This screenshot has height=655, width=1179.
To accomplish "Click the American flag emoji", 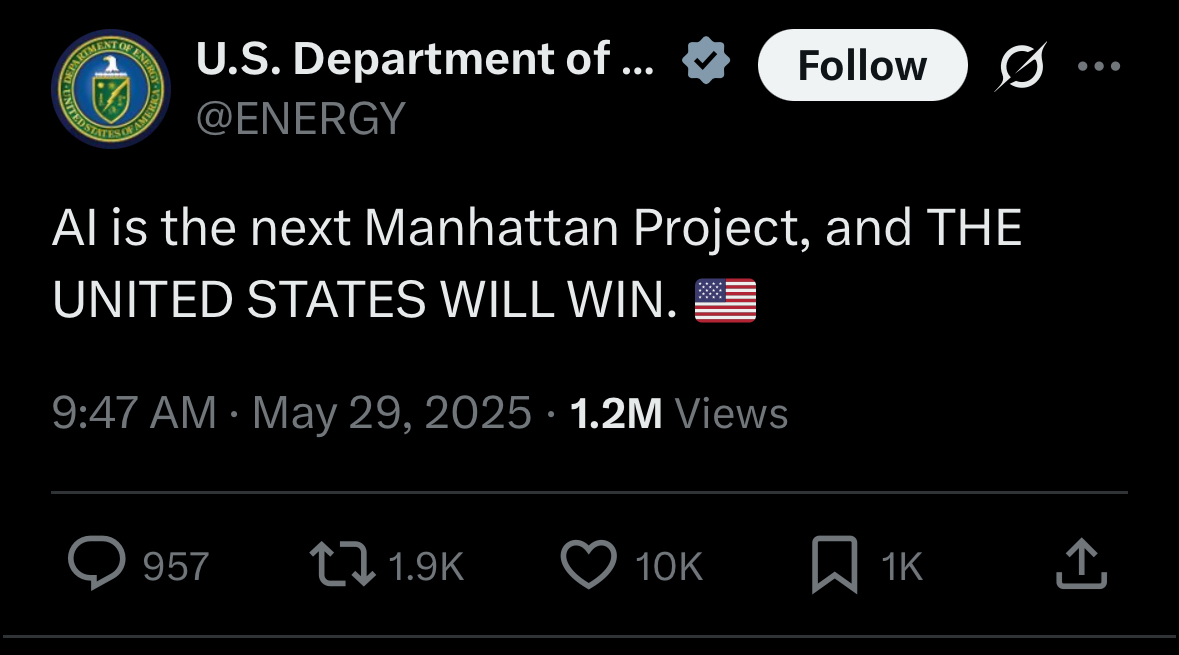I will (725, 300).
